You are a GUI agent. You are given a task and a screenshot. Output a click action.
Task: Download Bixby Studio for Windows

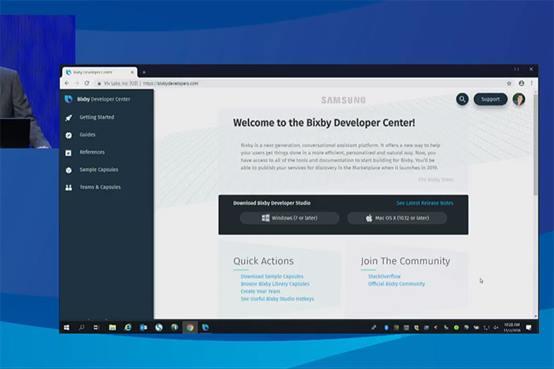pyautogui.click(x=289, y=218)
